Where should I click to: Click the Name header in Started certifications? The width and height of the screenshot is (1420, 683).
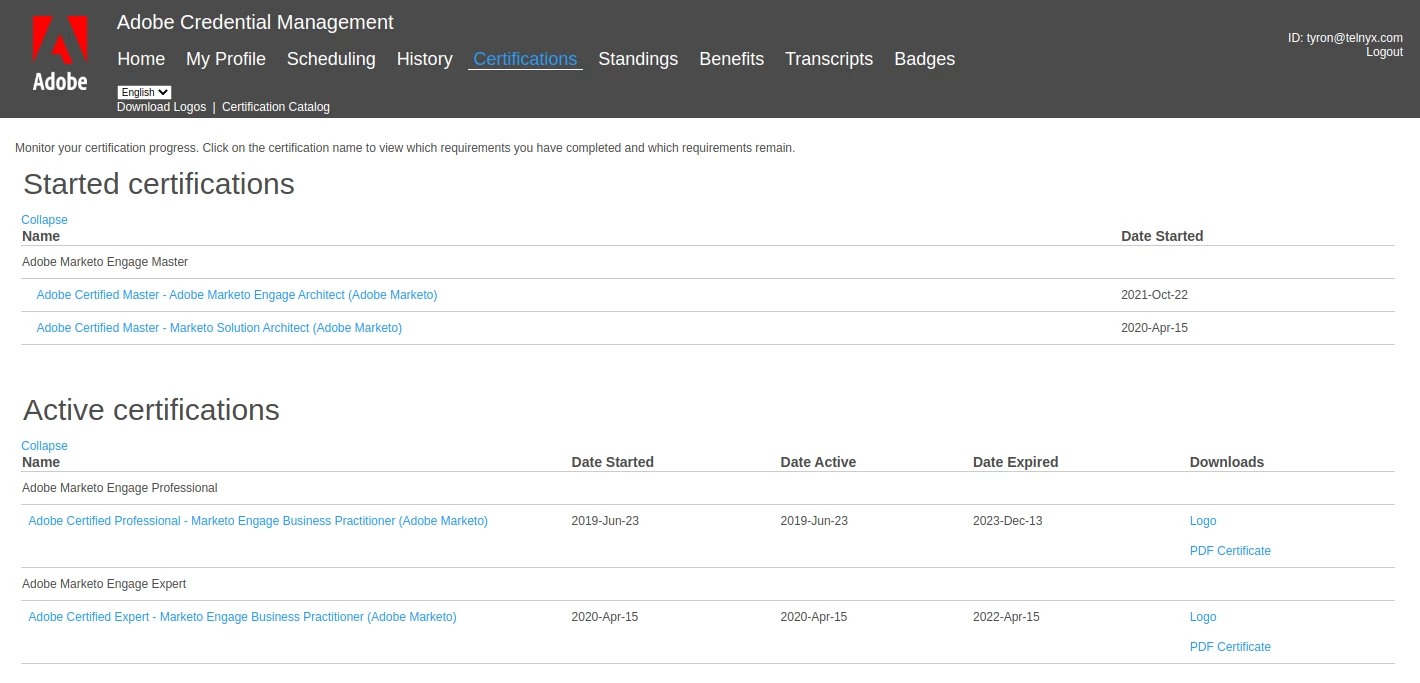(41, 236)
